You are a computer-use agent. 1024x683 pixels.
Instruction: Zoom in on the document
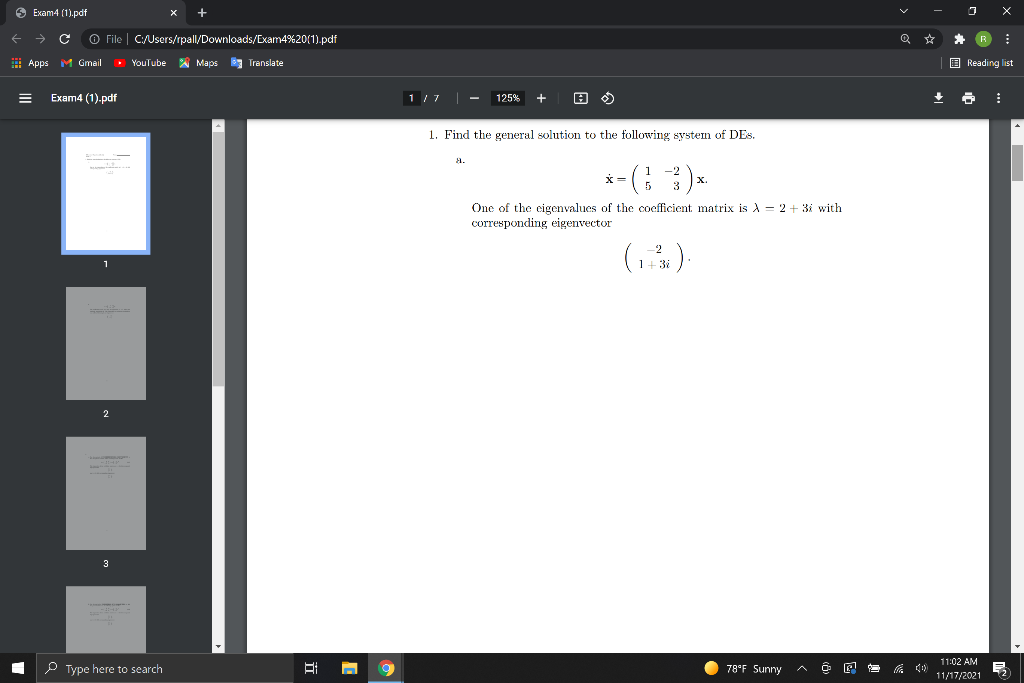[541, 98]
